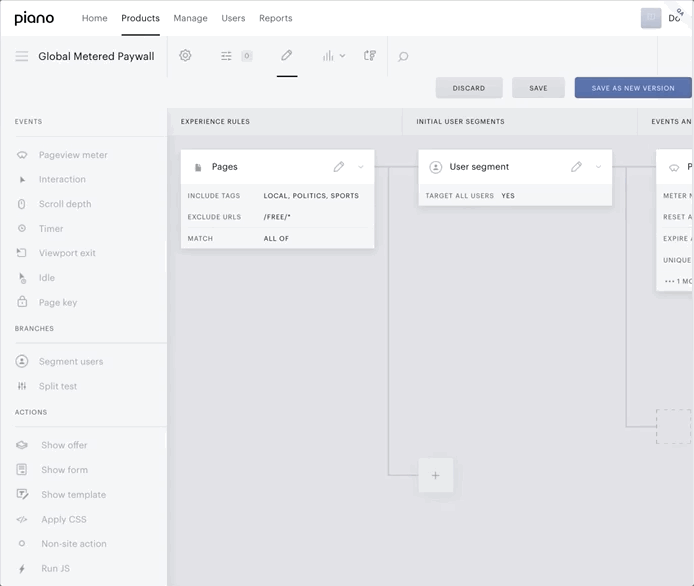Select Interaction event cursor icon
The height and width of the screenshot is (586, 694).
pos(22,180)
